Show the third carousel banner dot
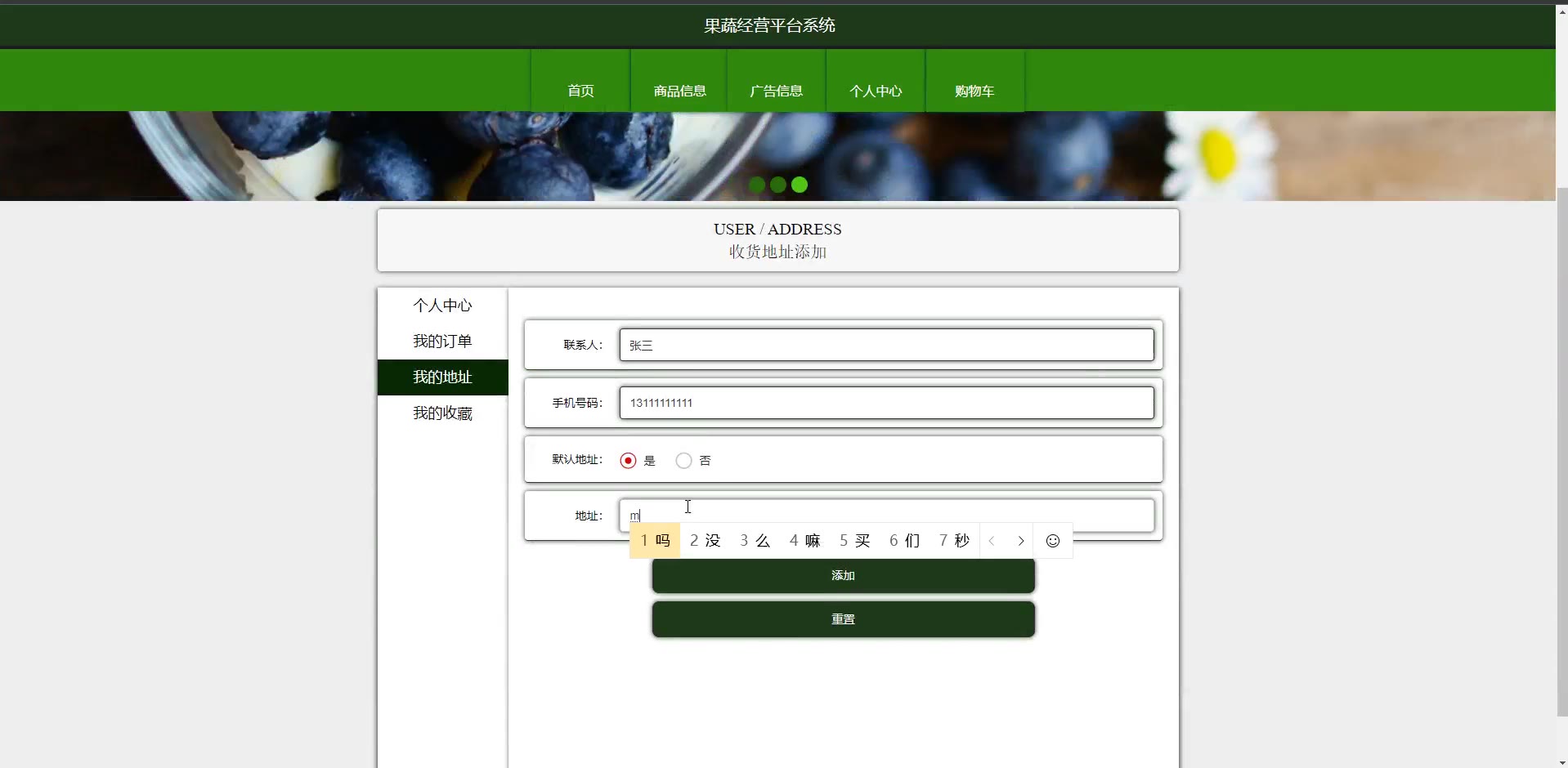The image size is (1568, 768). click(800, 185)
